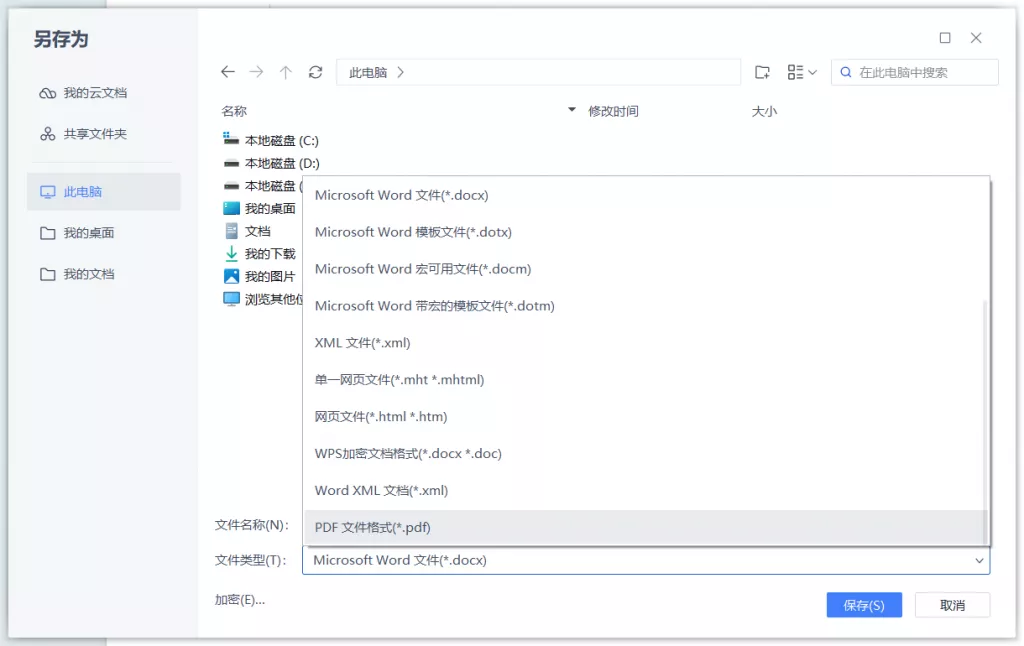Screen dimensions: 1024x646
Task: Choose 单一网页文件(*.mht *.mhtml) option
Action: (643, 380)
